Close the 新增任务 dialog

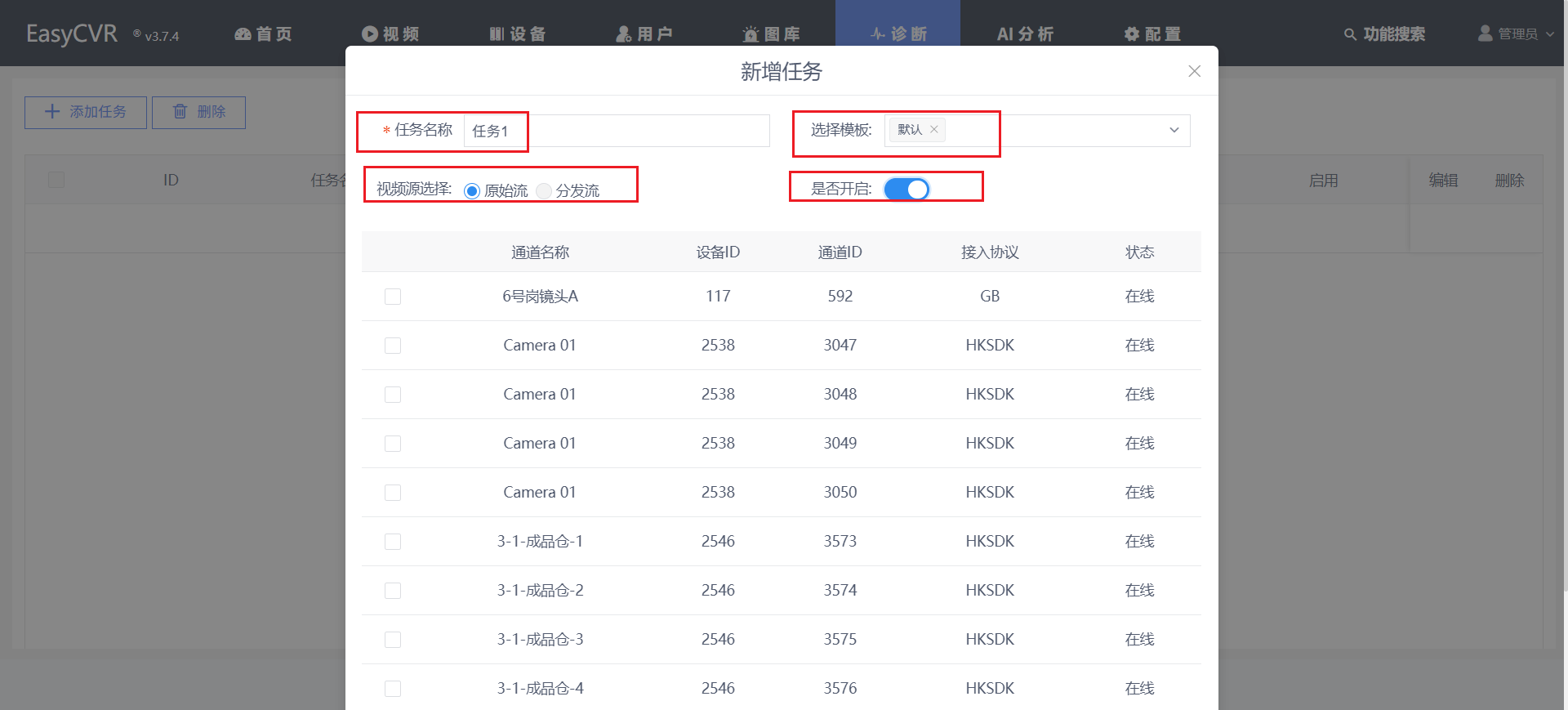pyautogui.click(x=1194, y=71)
